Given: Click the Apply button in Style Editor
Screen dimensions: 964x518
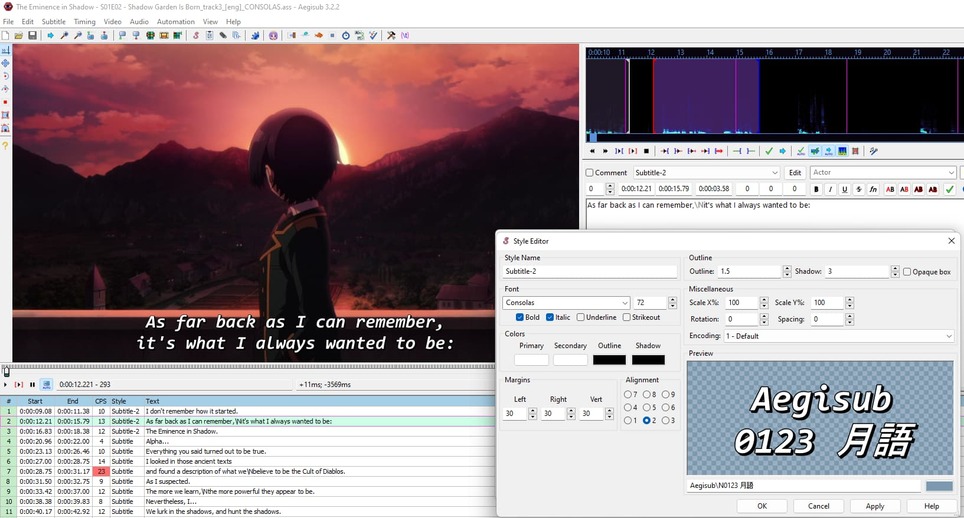Looking at the screenshot, I should [874, 506].
